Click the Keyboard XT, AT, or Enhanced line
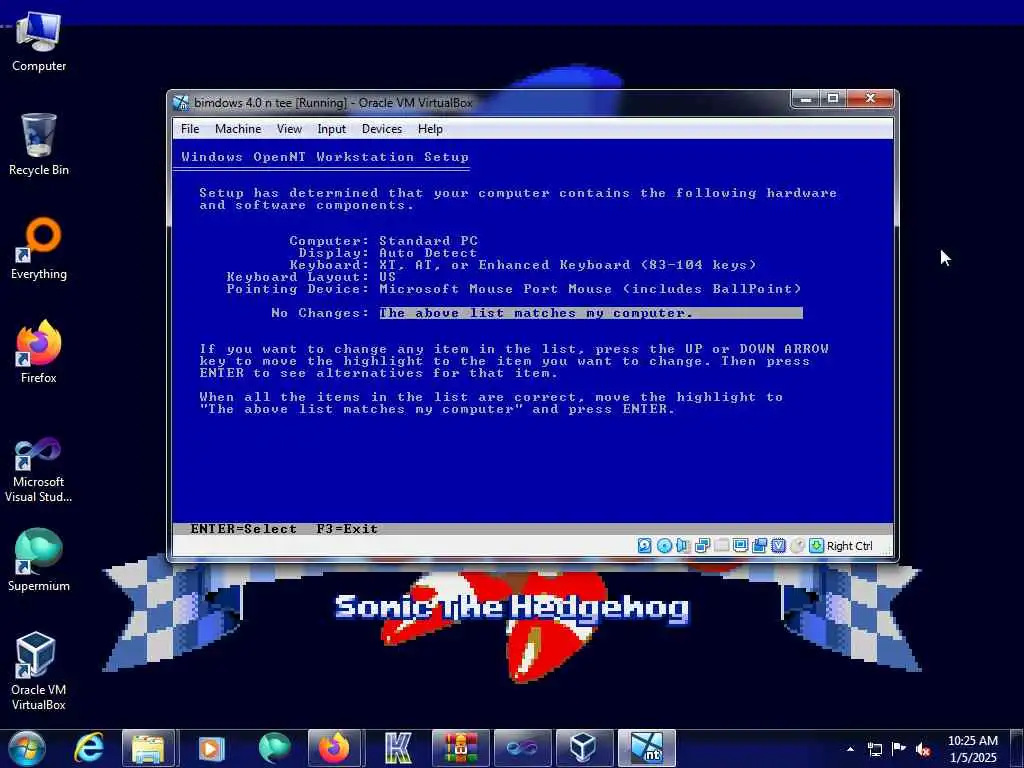The height and width of the screenshot is (768, 1024). coord(522,264)
